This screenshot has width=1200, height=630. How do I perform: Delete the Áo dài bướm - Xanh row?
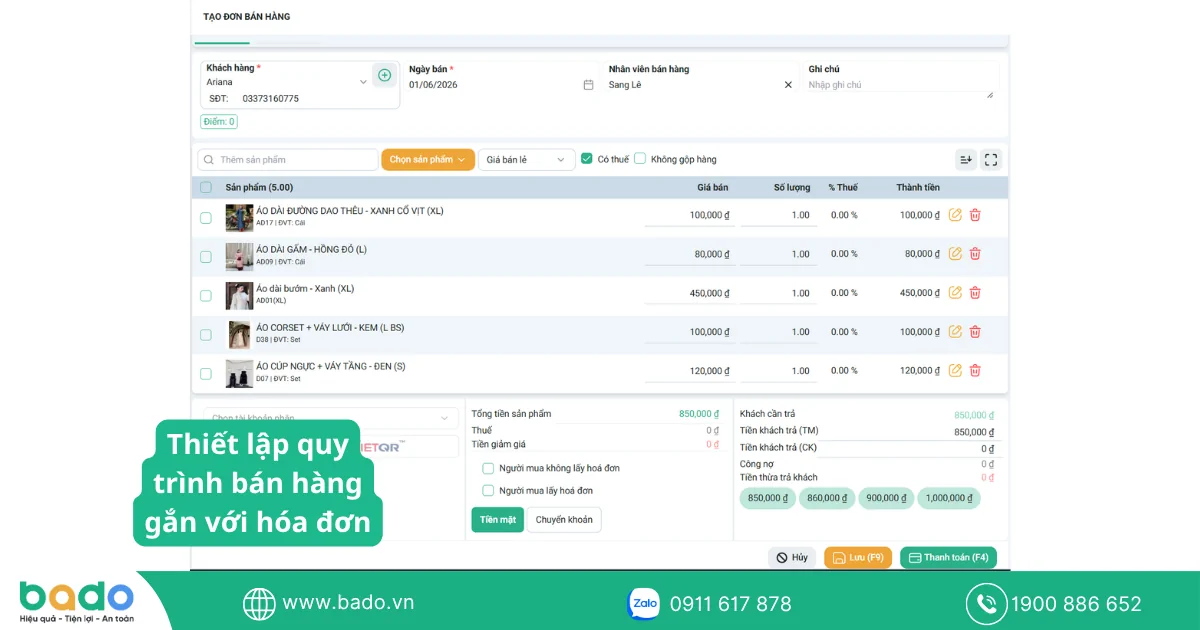pyautogui.click(x=975, y=293)
